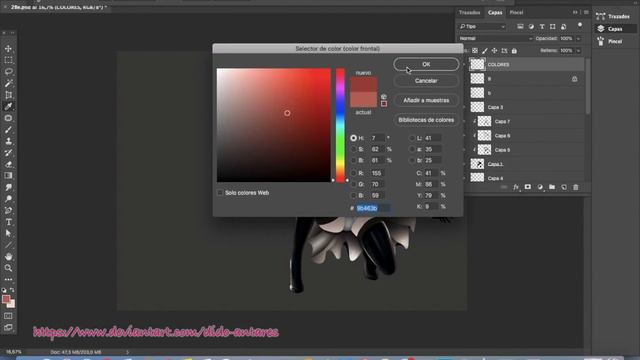Screen dimensions: 640x360
Task: Select the Crop tool
Action: 8,95
